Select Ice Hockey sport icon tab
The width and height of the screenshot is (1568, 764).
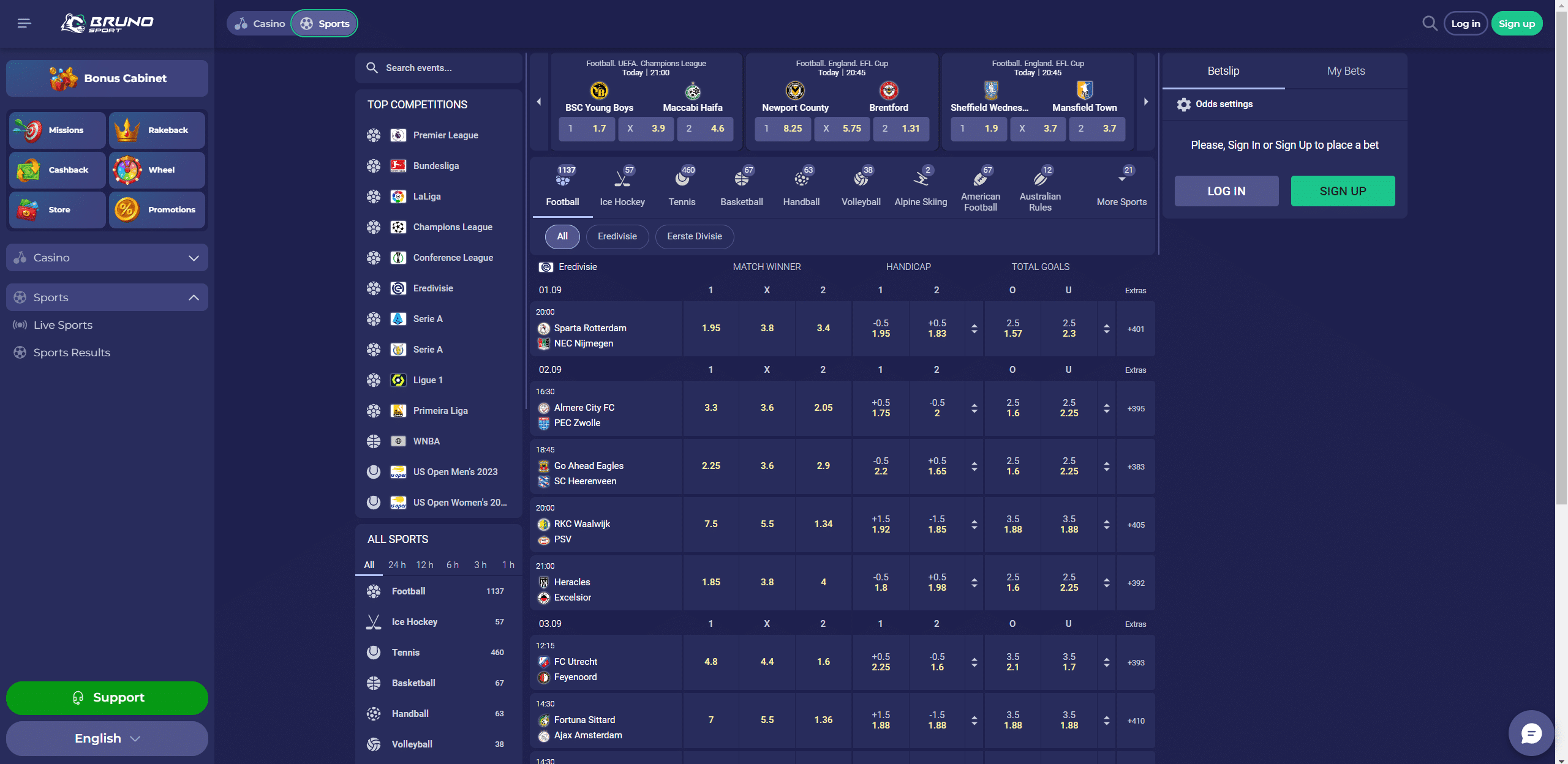click(622, 187)
